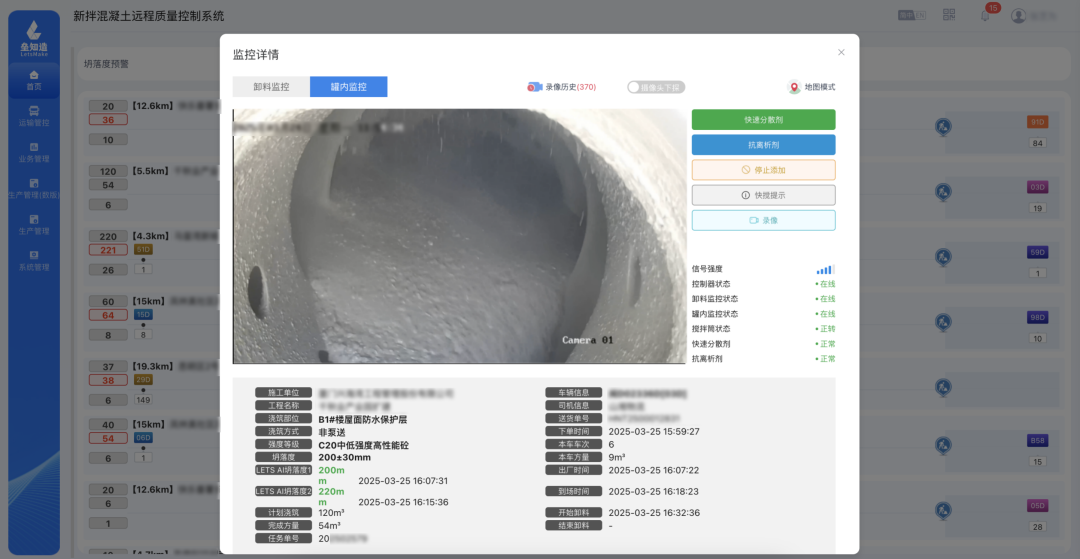
Task: Click the blue 抗离析剂 button
Action: click(x=763, y=145)
